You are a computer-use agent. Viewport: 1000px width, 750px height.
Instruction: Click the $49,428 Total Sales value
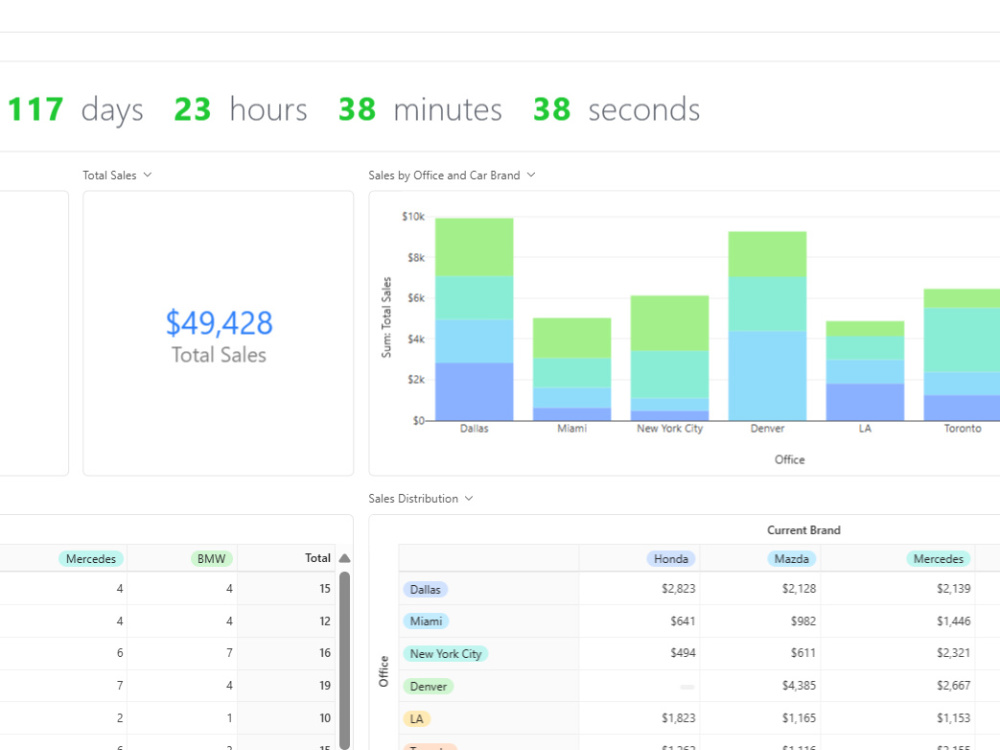[219, 323]
